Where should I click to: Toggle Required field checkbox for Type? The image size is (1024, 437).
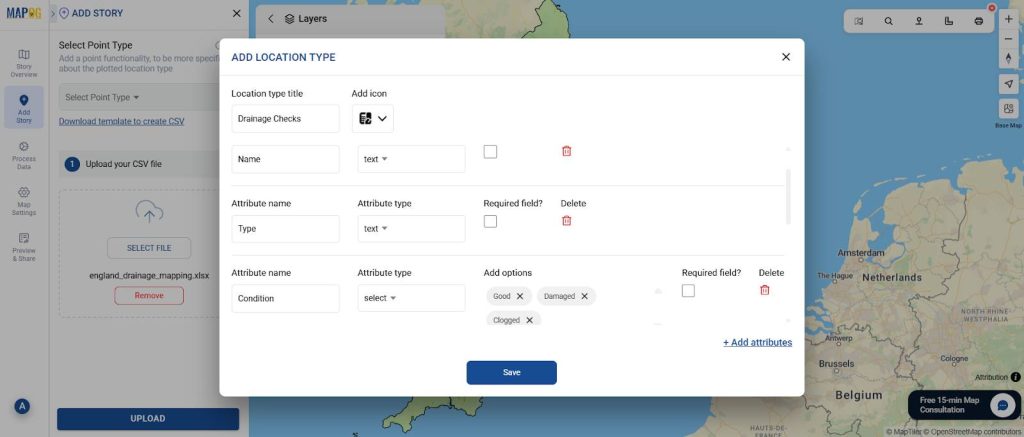490,221
